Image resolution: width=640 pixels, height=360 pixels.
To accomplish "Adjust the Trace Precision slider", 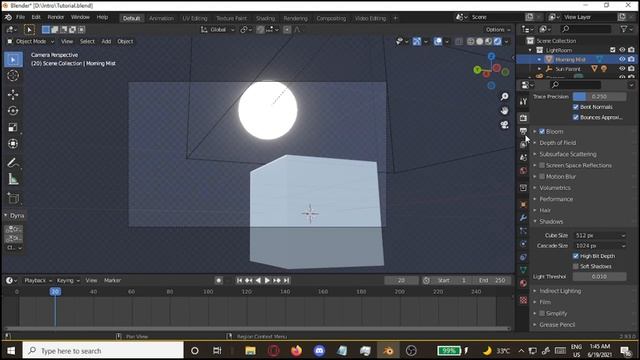I will 600,97.
